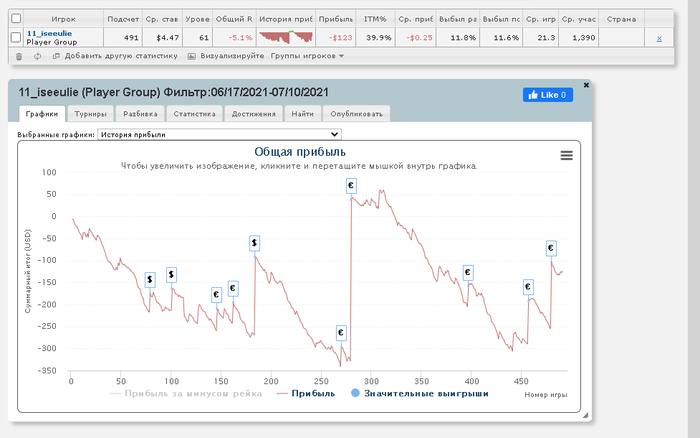Click the count value 491
The height and width of the screenshot is (438, 700).
[131, 38]
